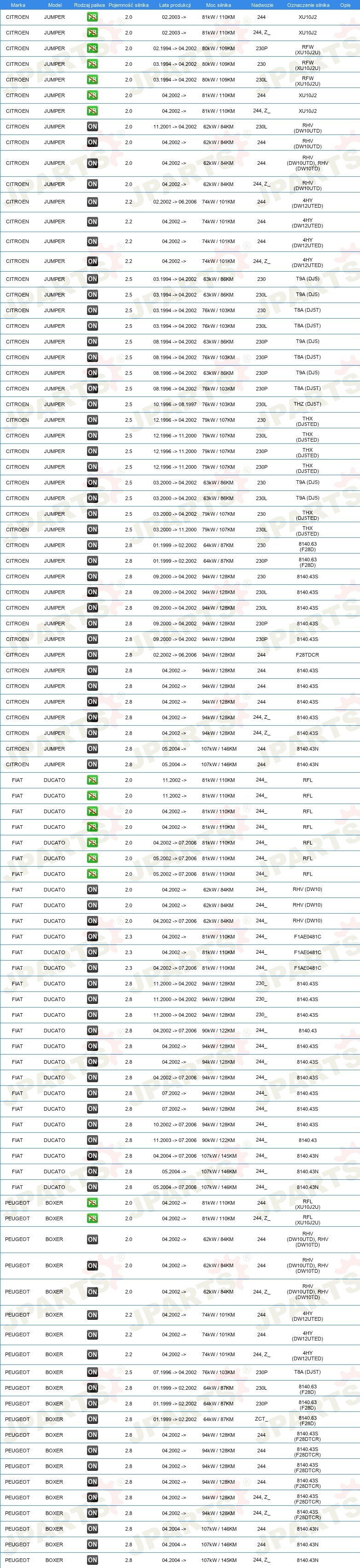Click petrol icon in Boxer 2.0 244, Z_ row
The image size is (360, 1568).
93,1218
